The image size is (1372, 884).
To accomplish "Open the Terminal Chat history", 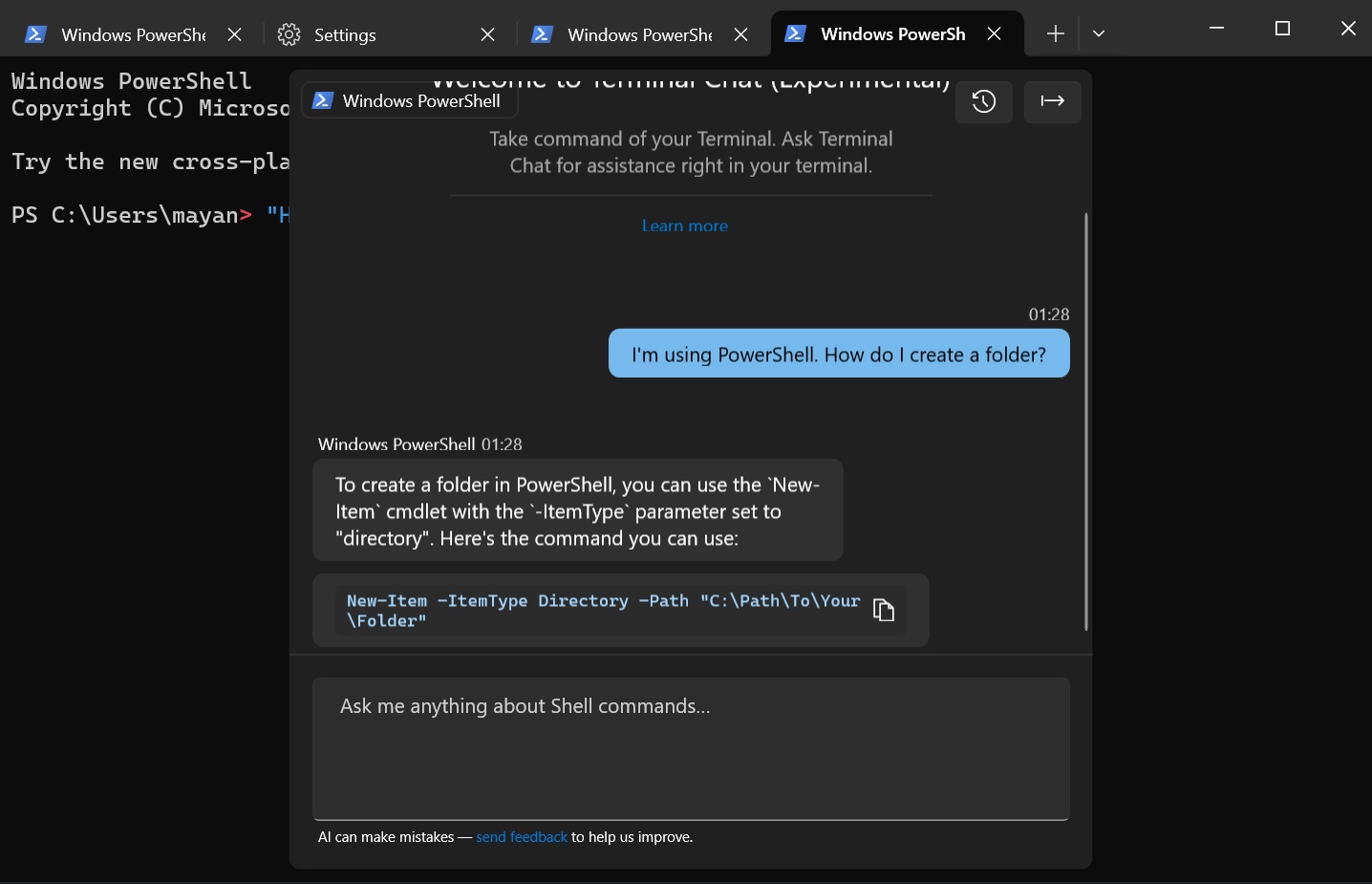I will tap(984, 101).
